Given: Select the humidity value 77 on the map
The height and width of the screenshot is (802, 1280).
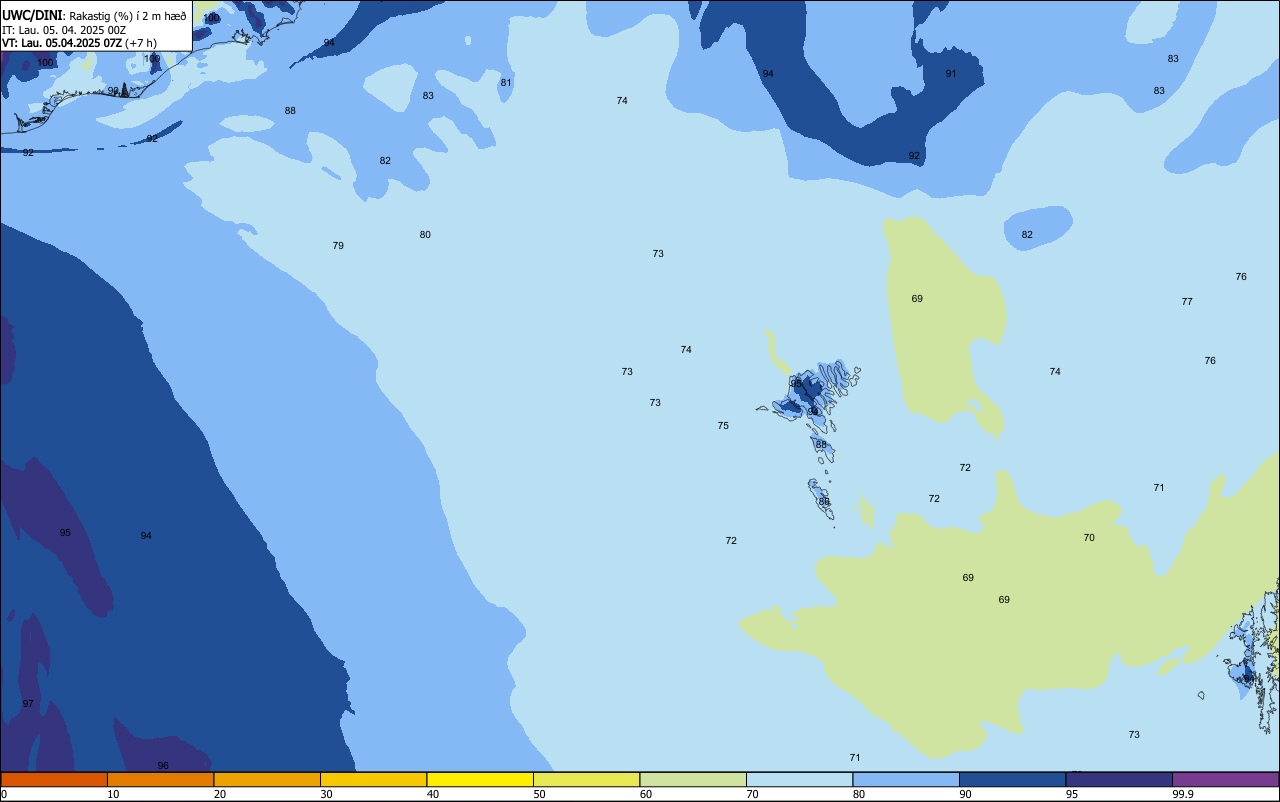Looking at the screenshot, I should click(1187, 302).
